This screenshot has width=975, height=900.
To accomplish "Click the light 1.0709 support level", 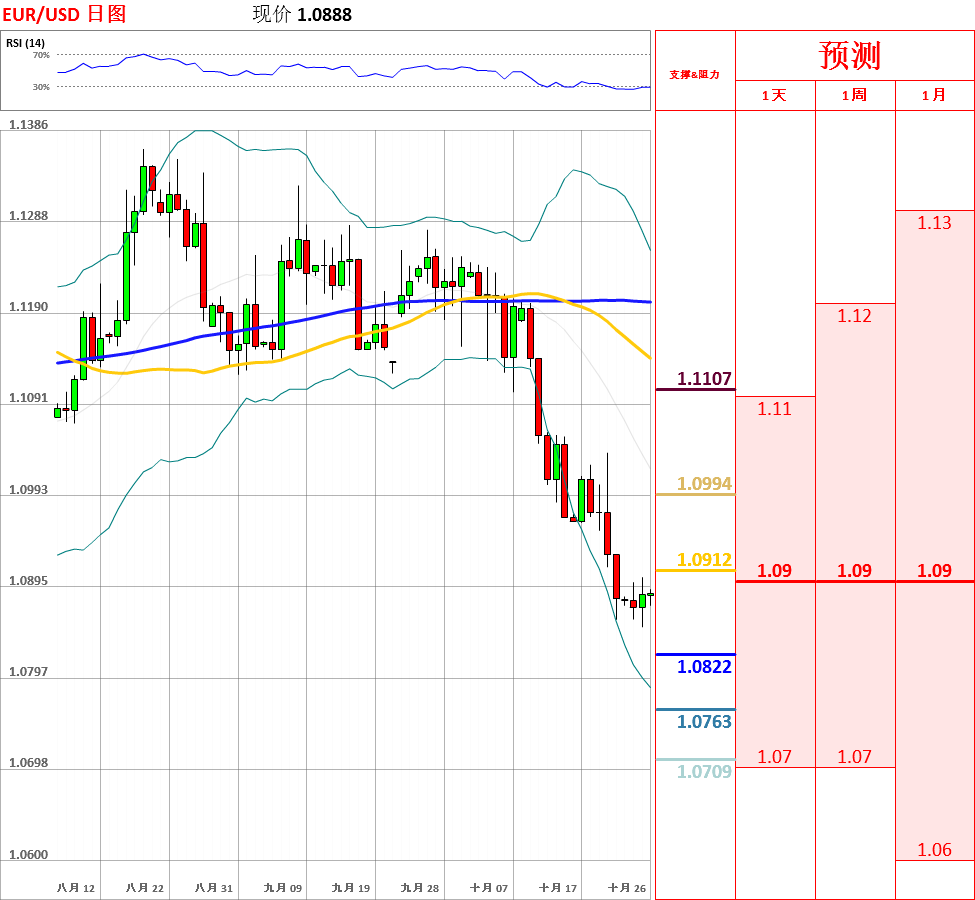I will [704, 772].
